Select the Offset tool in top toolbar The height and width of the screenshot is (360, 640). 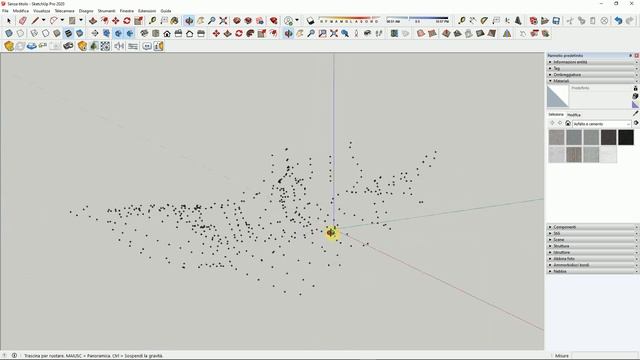coord(104,21)
